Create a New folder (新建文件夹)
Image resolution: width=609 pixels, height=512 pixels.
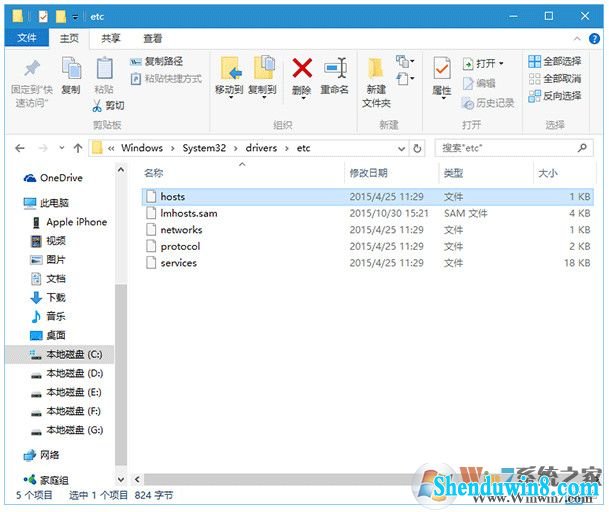coord(376,83)
